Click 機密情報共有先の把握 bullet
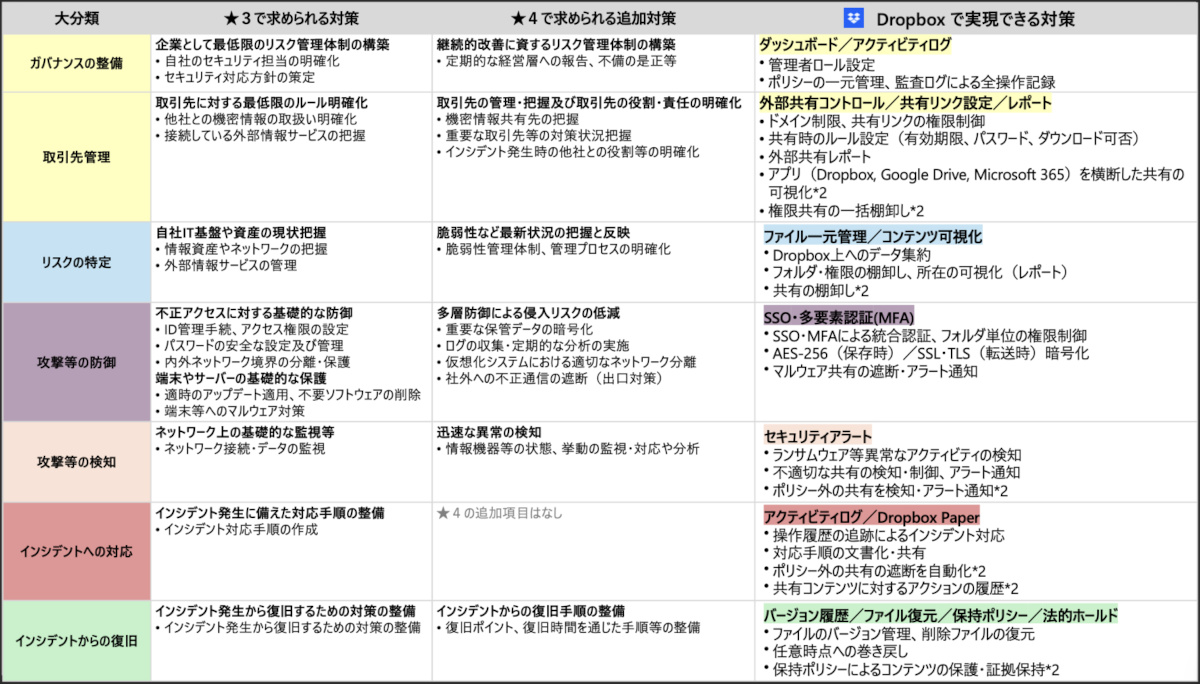1200x684 pixels. (508, 119)
